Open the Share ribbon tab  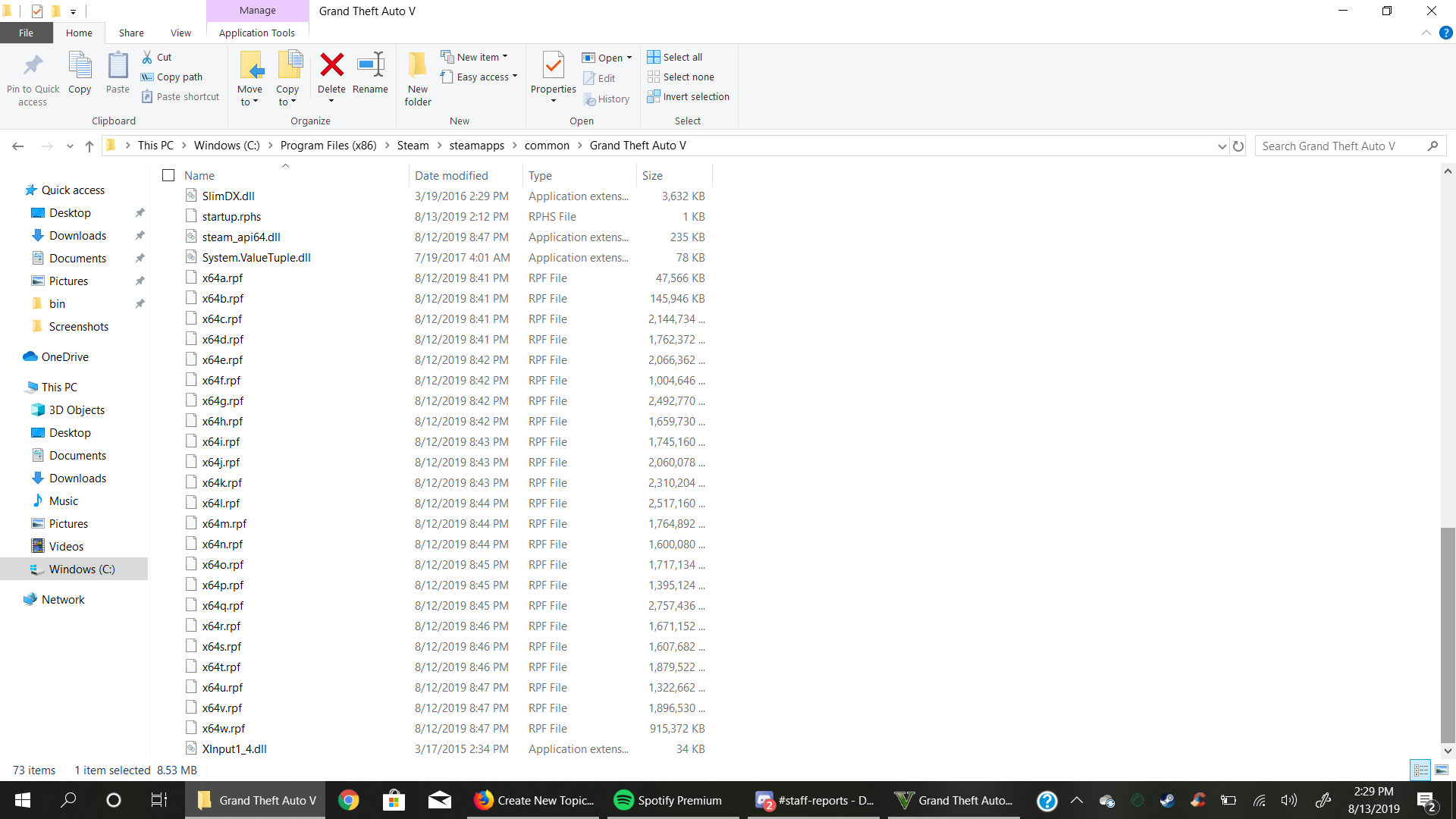[131, 33]
